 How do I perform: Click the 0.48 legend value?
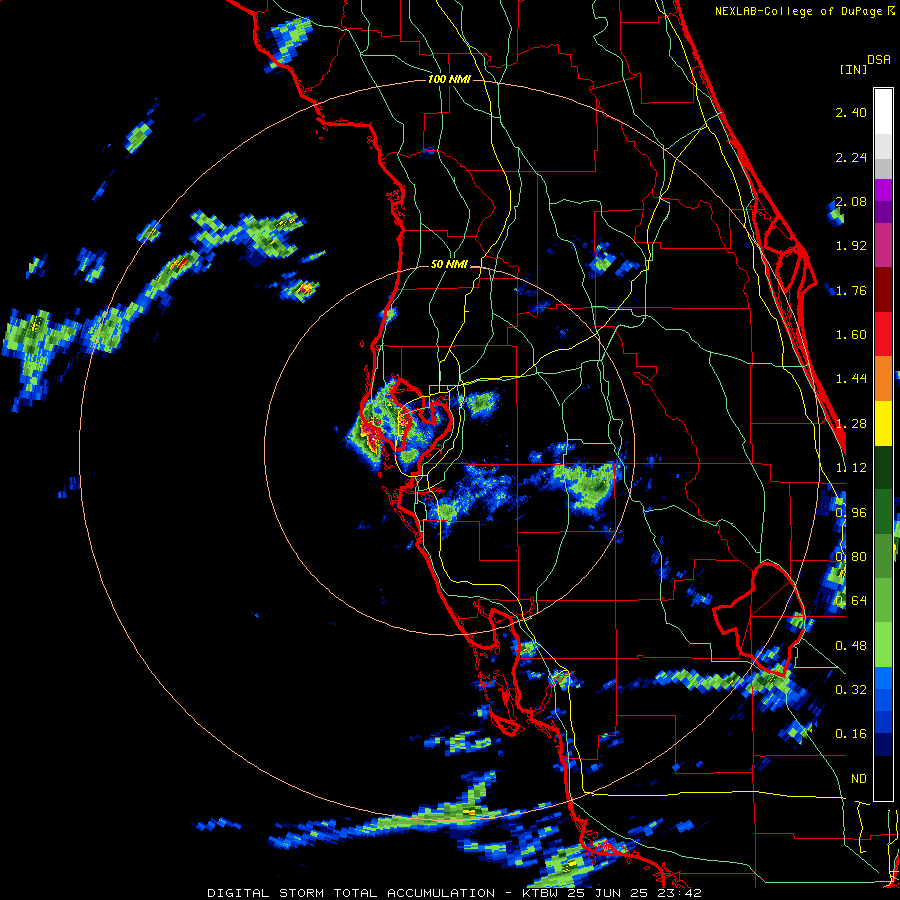click(851, 646)
